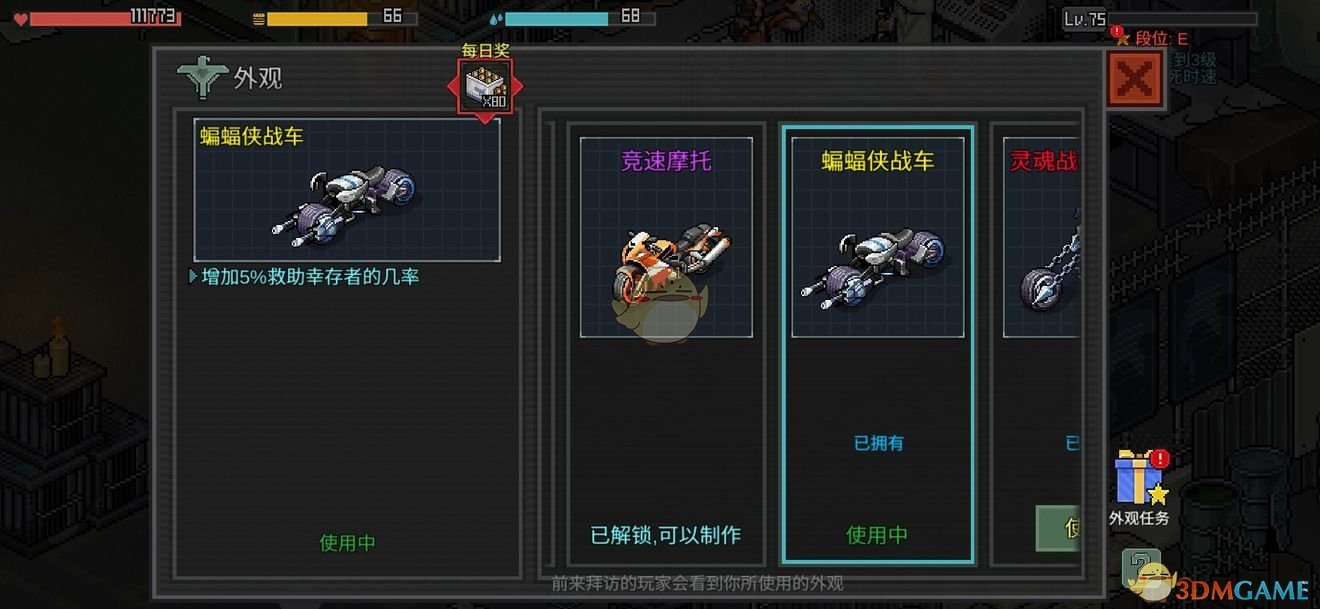
Task: Click the water drop thirst icon
Action: coord(497,18)
